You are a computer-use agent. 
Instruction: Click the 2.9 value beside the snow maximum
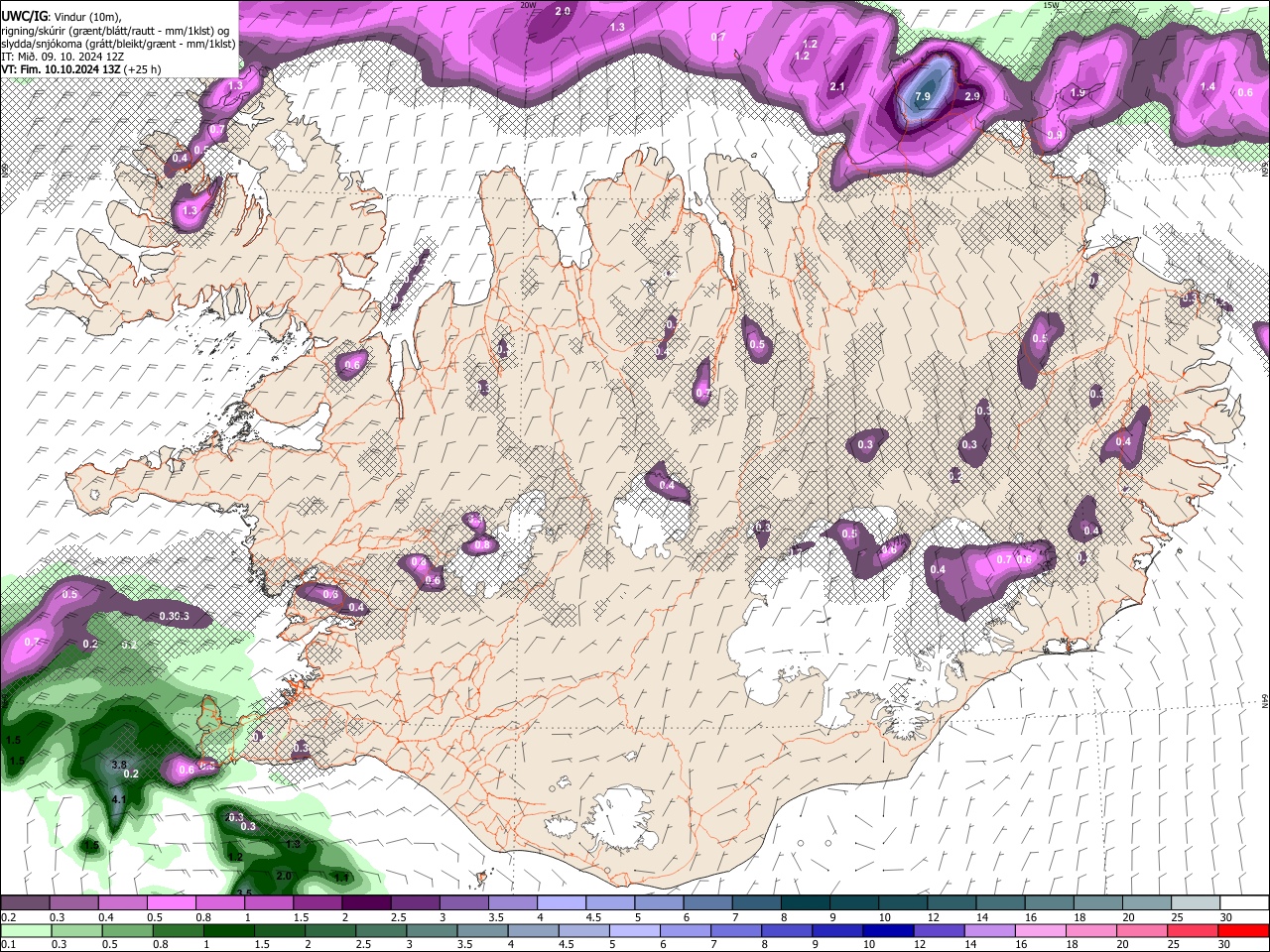972,96
